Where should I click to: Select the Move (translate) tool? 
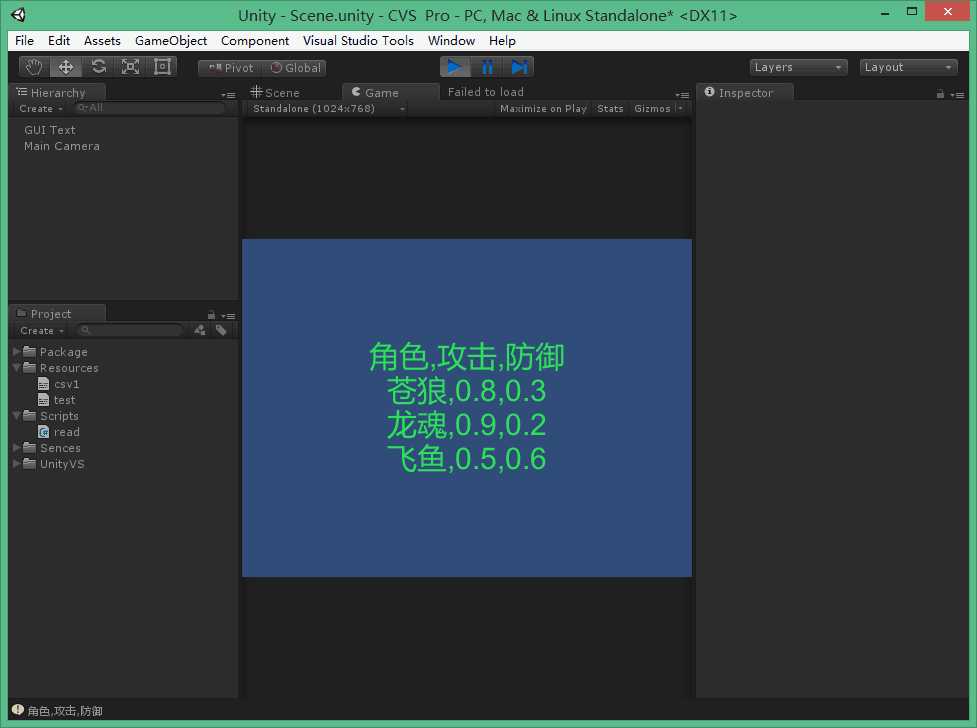click(66, 67)
